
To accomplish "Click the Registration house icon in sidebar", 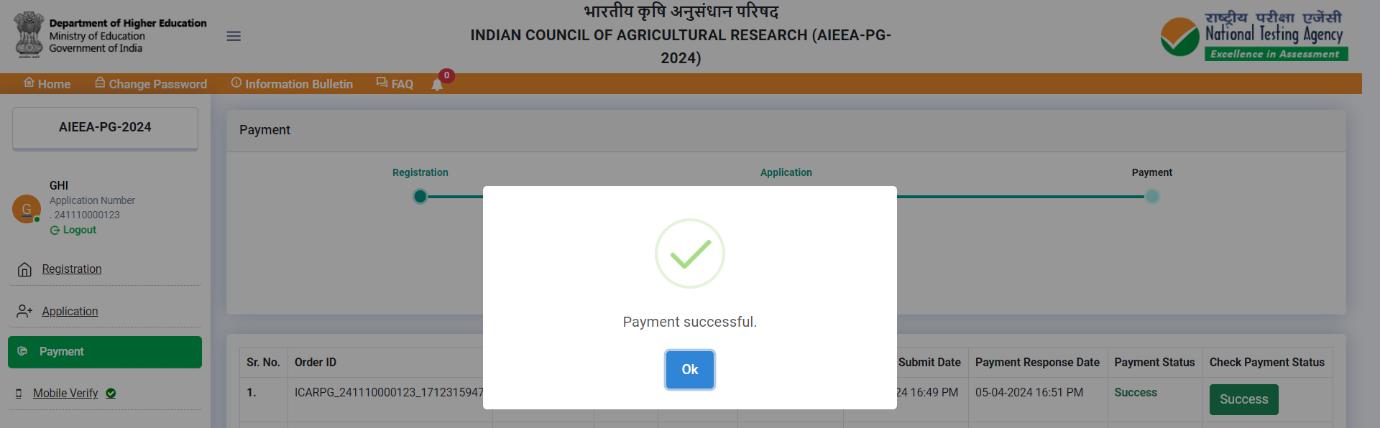I will [x=25, y=270].
